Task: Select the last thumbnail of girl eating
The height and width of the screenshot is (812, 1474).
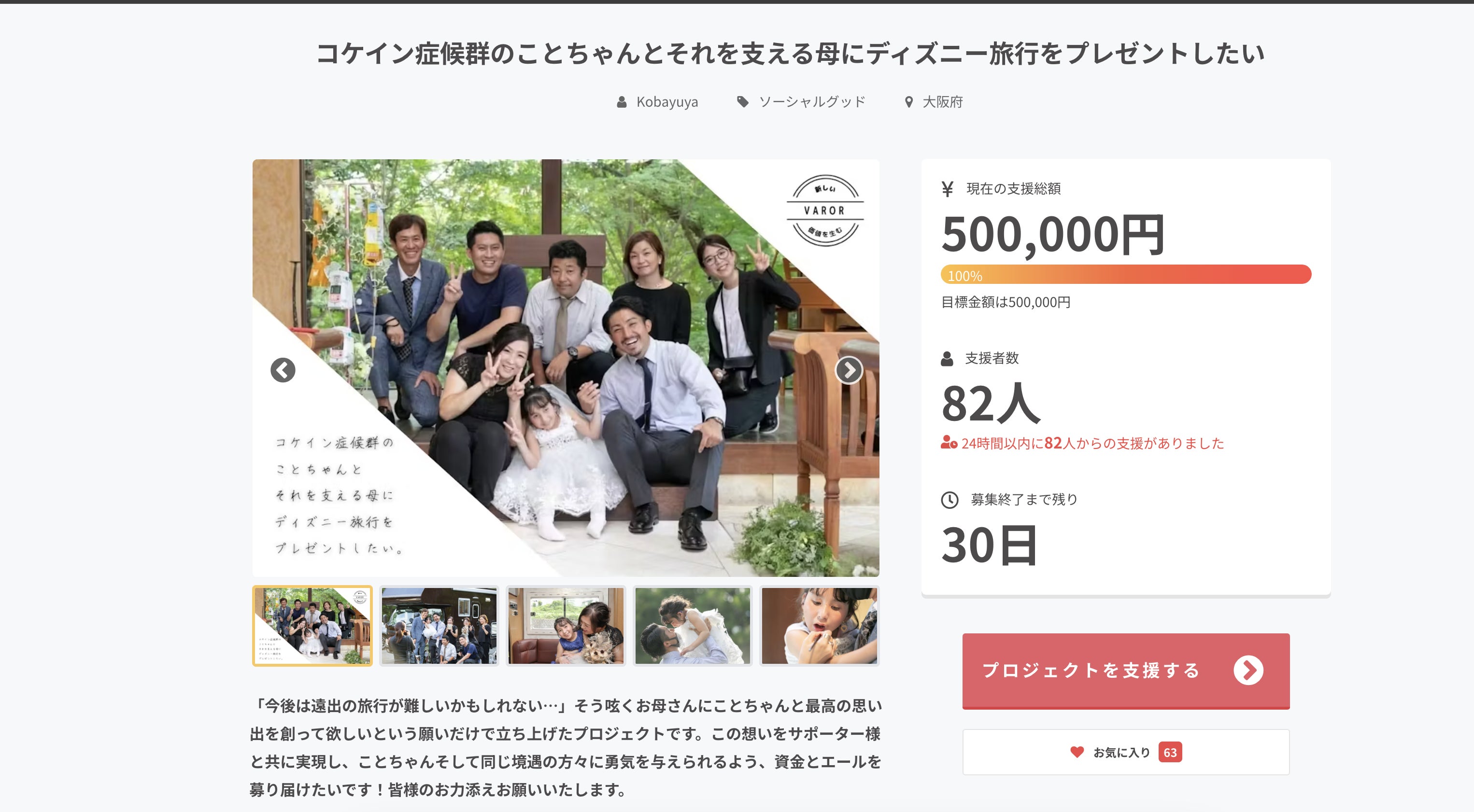Action: 820,626
